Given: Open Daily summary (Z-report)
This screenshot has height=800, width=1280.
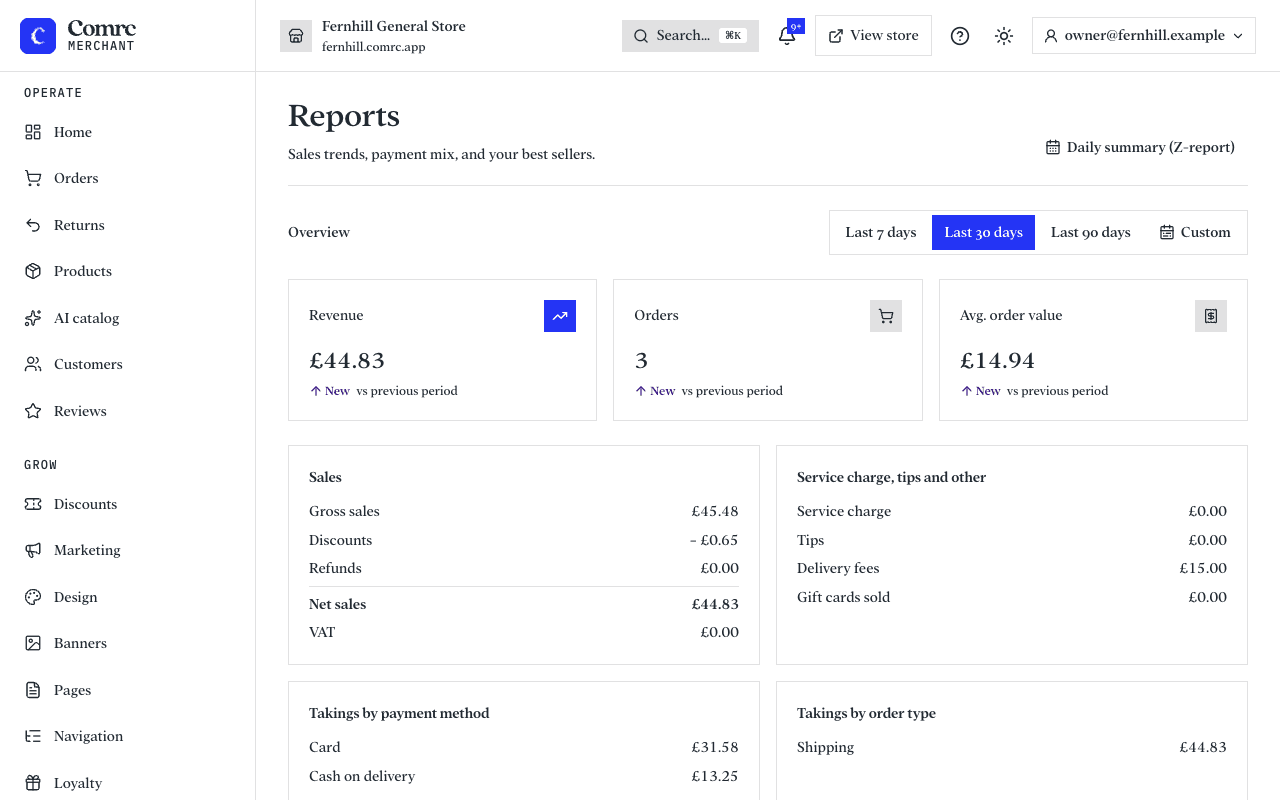Looking at the screenshot, I should (x=1140, y=147).
